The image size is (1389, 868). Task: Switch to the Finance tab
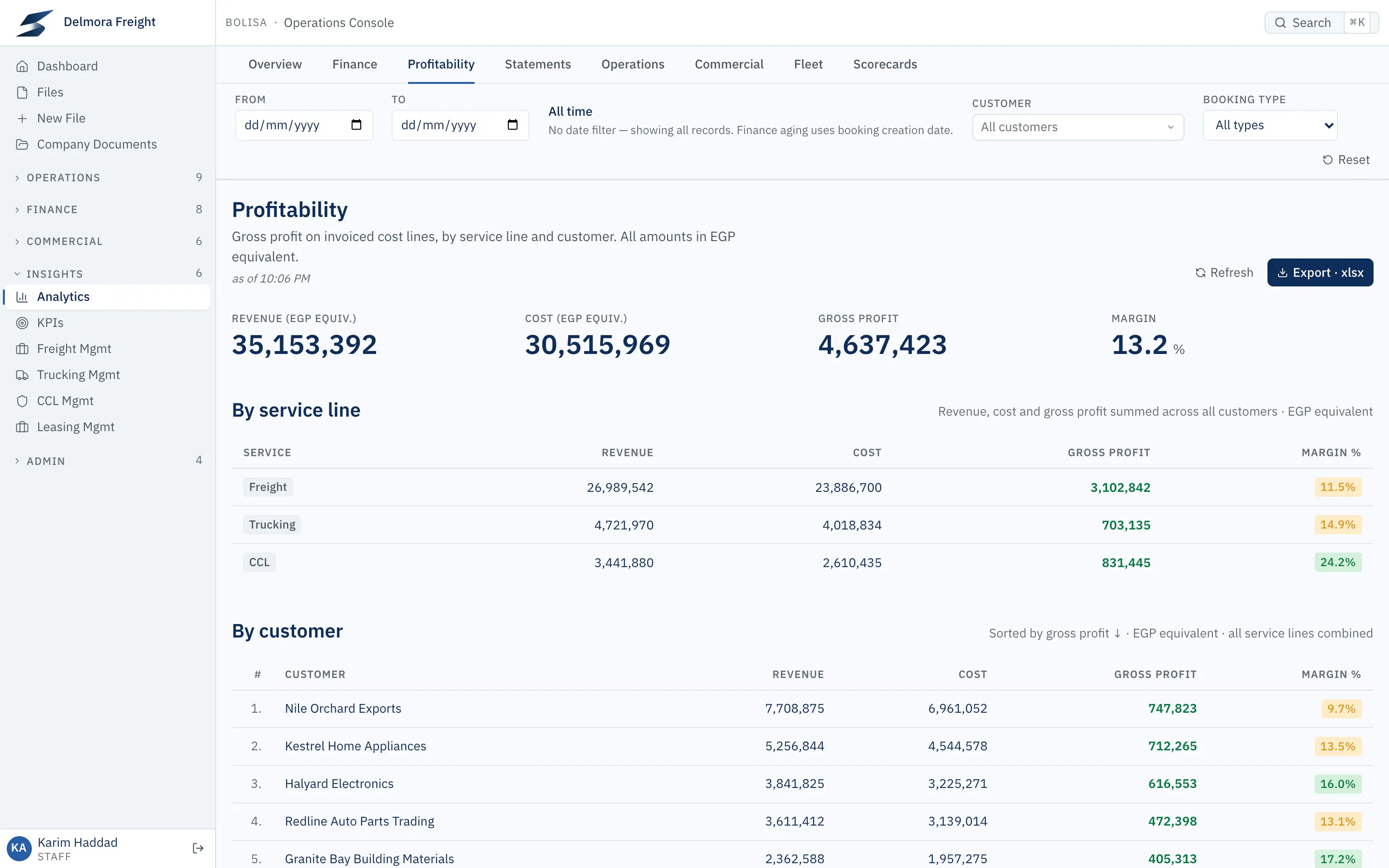354,64
